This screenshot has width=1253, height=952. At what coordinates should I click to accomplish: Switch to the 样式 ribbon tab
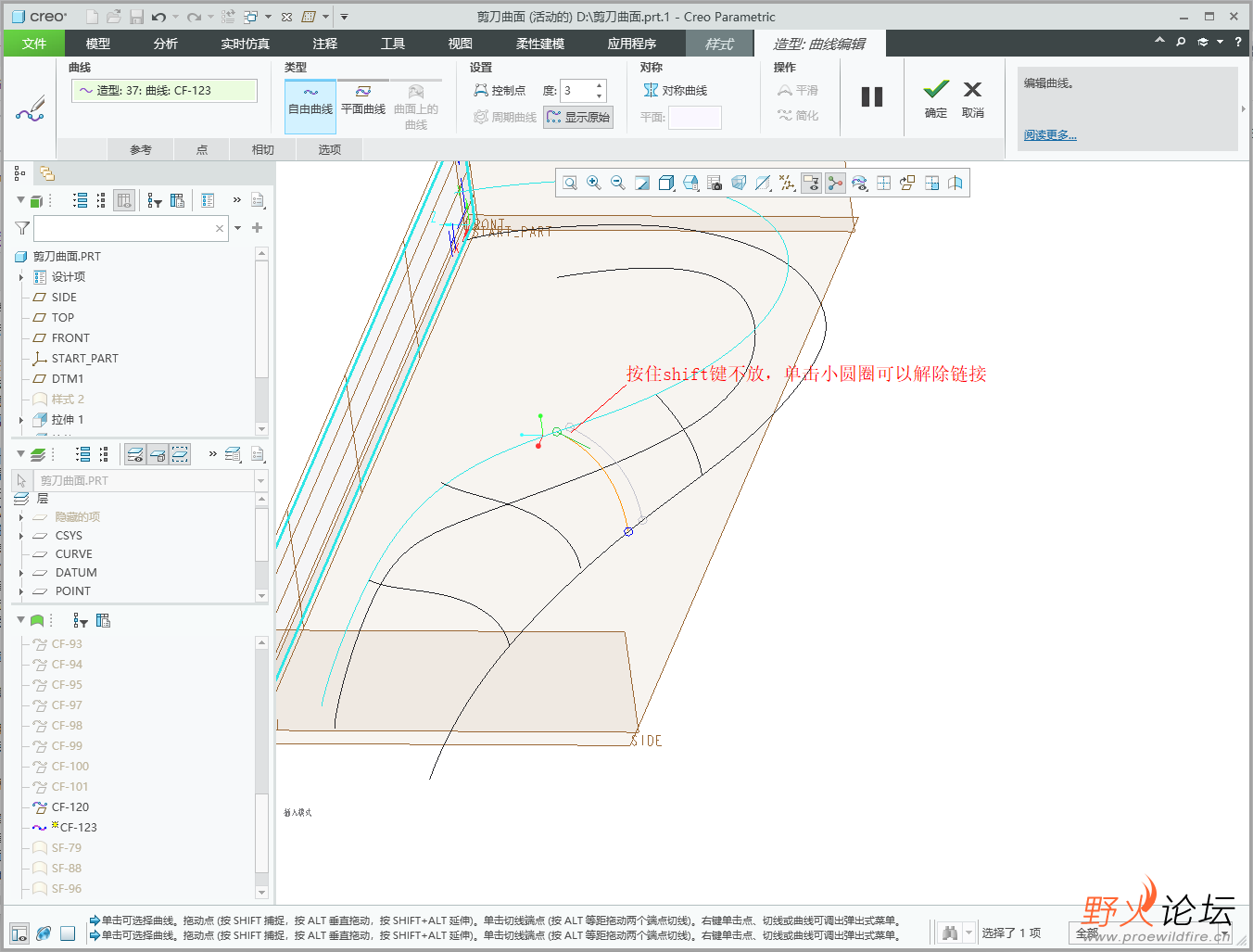tap(718, 44)
